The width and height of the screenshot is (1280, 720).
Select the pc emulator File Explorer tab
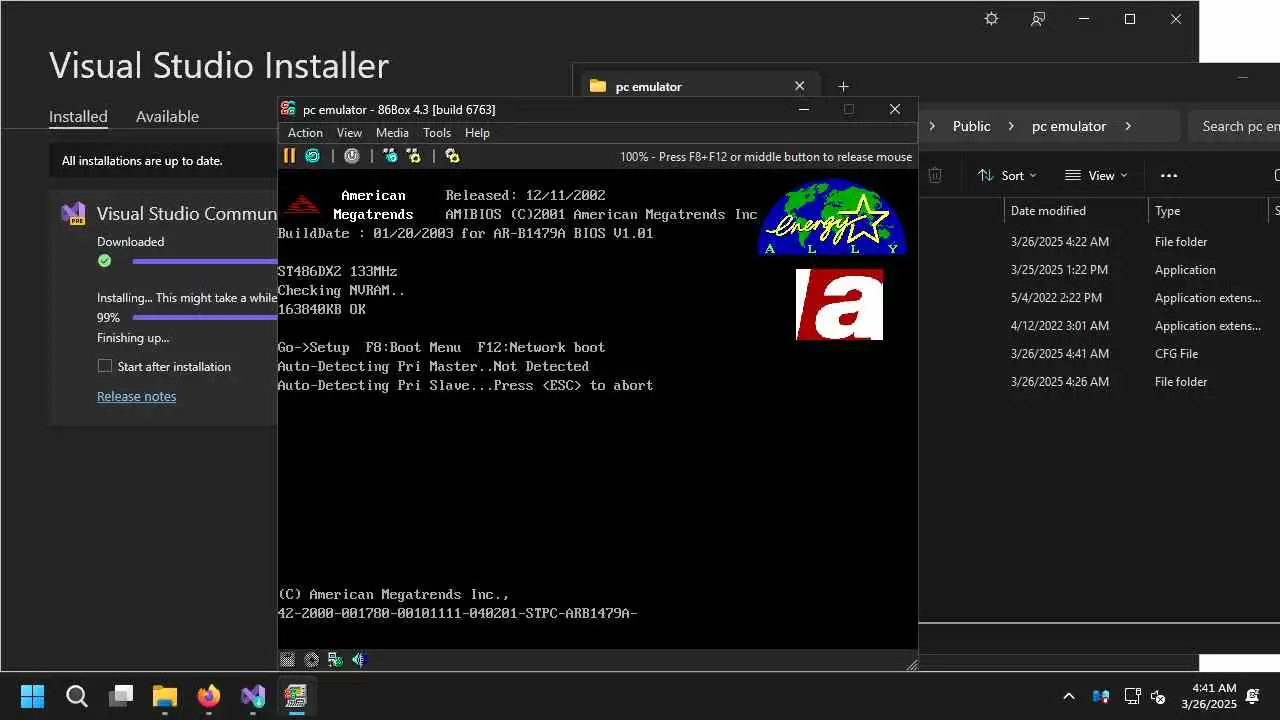[698, 87]
